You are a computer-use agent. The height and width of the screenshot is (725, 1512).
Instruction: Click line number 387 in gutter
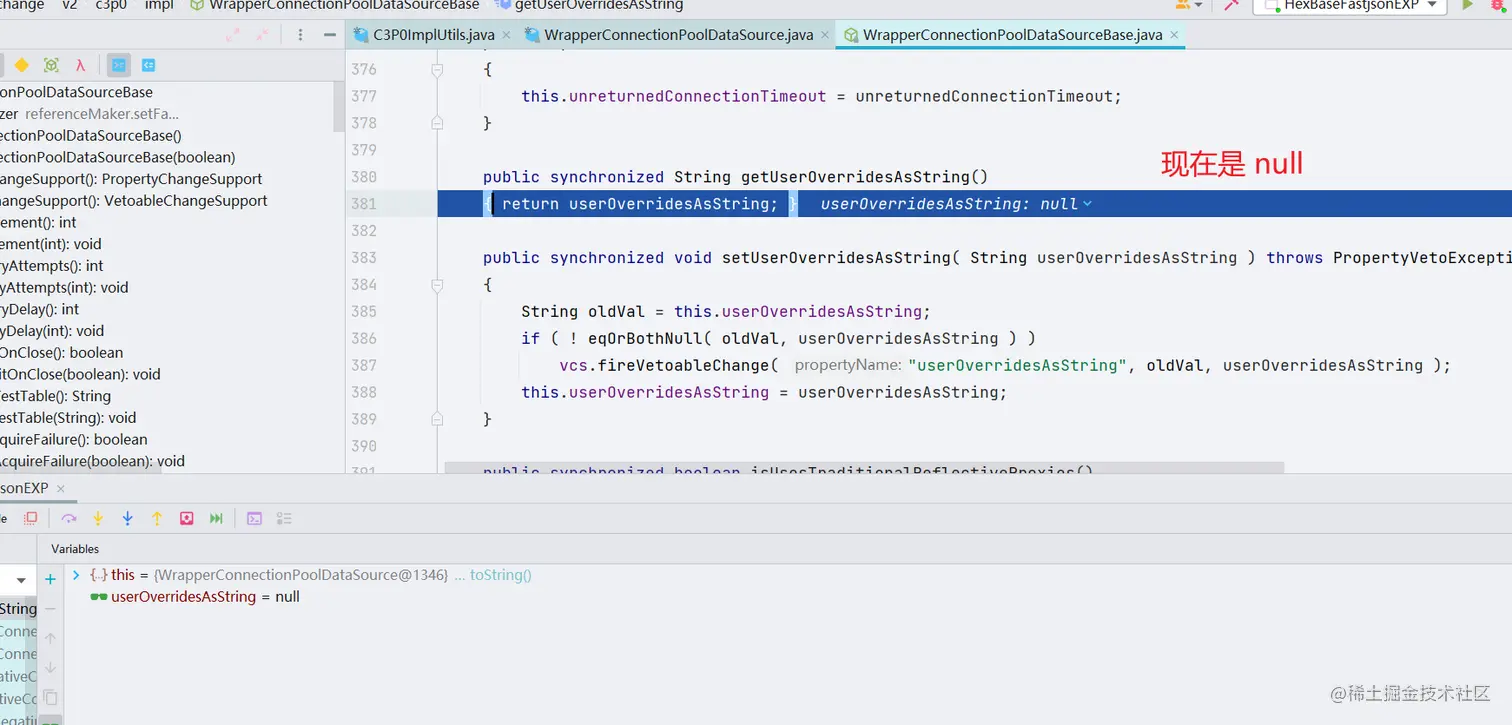click(364, 366)
